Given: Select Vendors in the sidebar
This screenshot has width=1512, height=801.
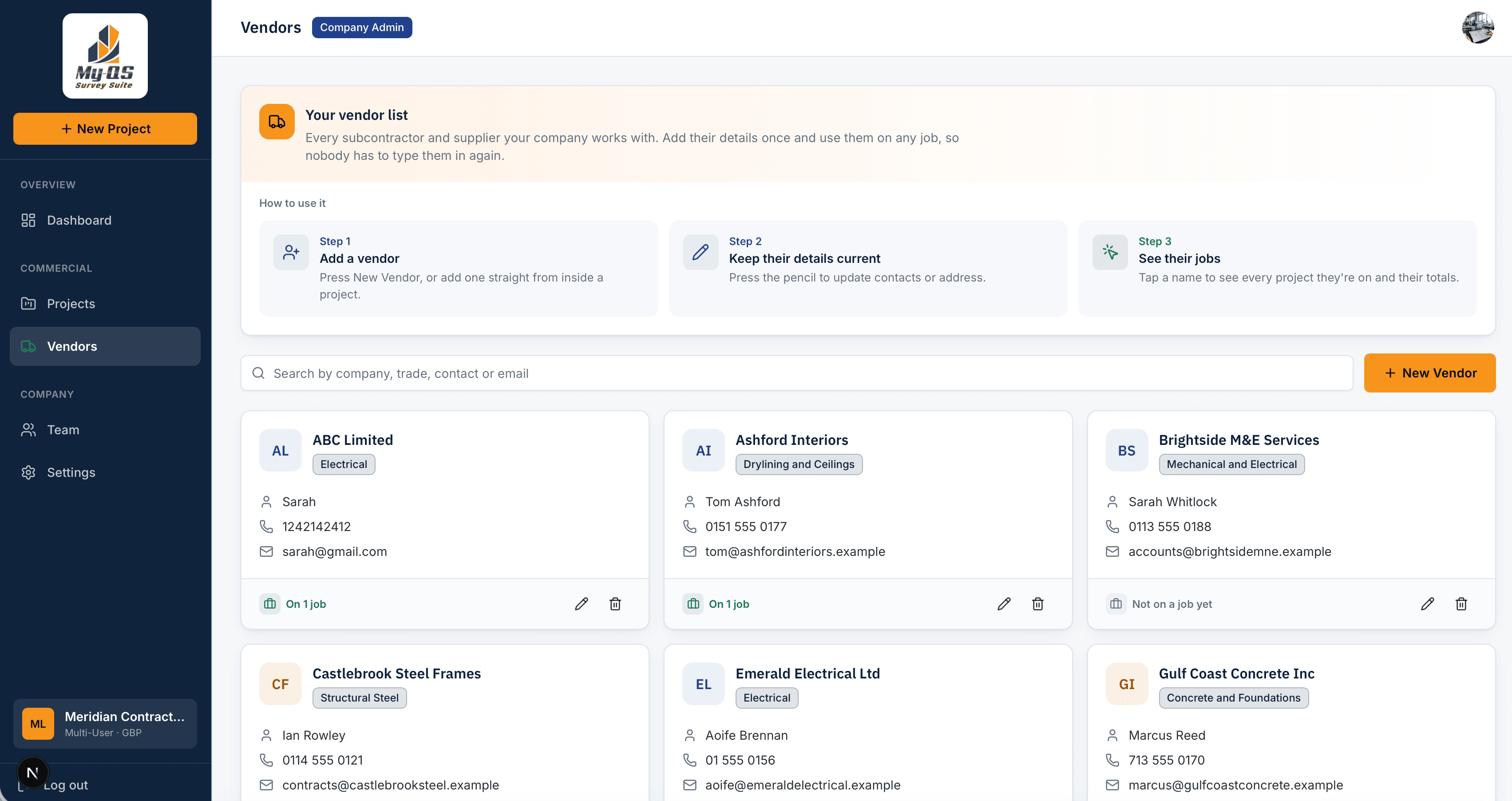Looking at the screenshot, I should (105, 346).
